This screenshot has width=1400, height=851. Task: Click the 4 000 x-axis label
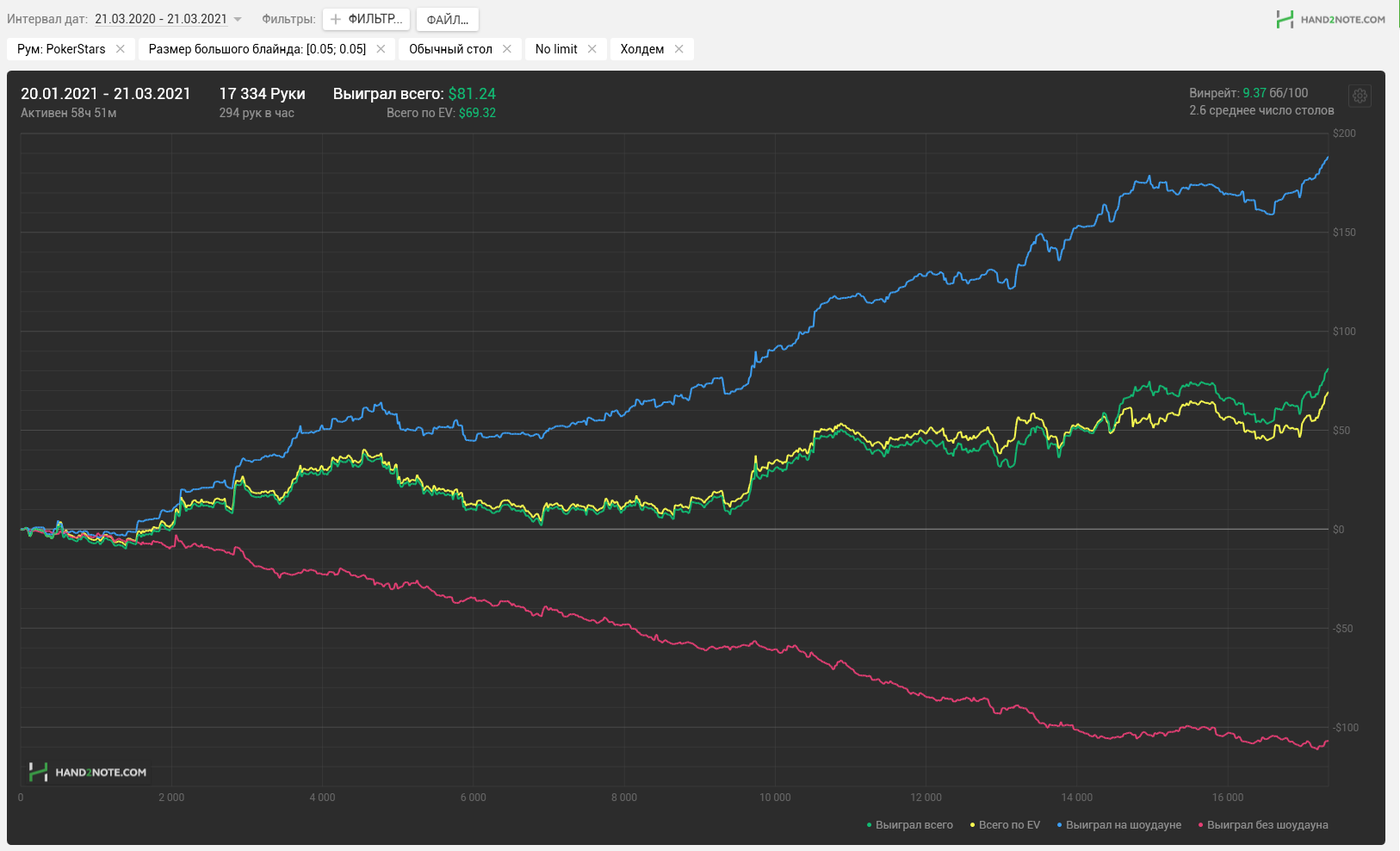point(323,798)
